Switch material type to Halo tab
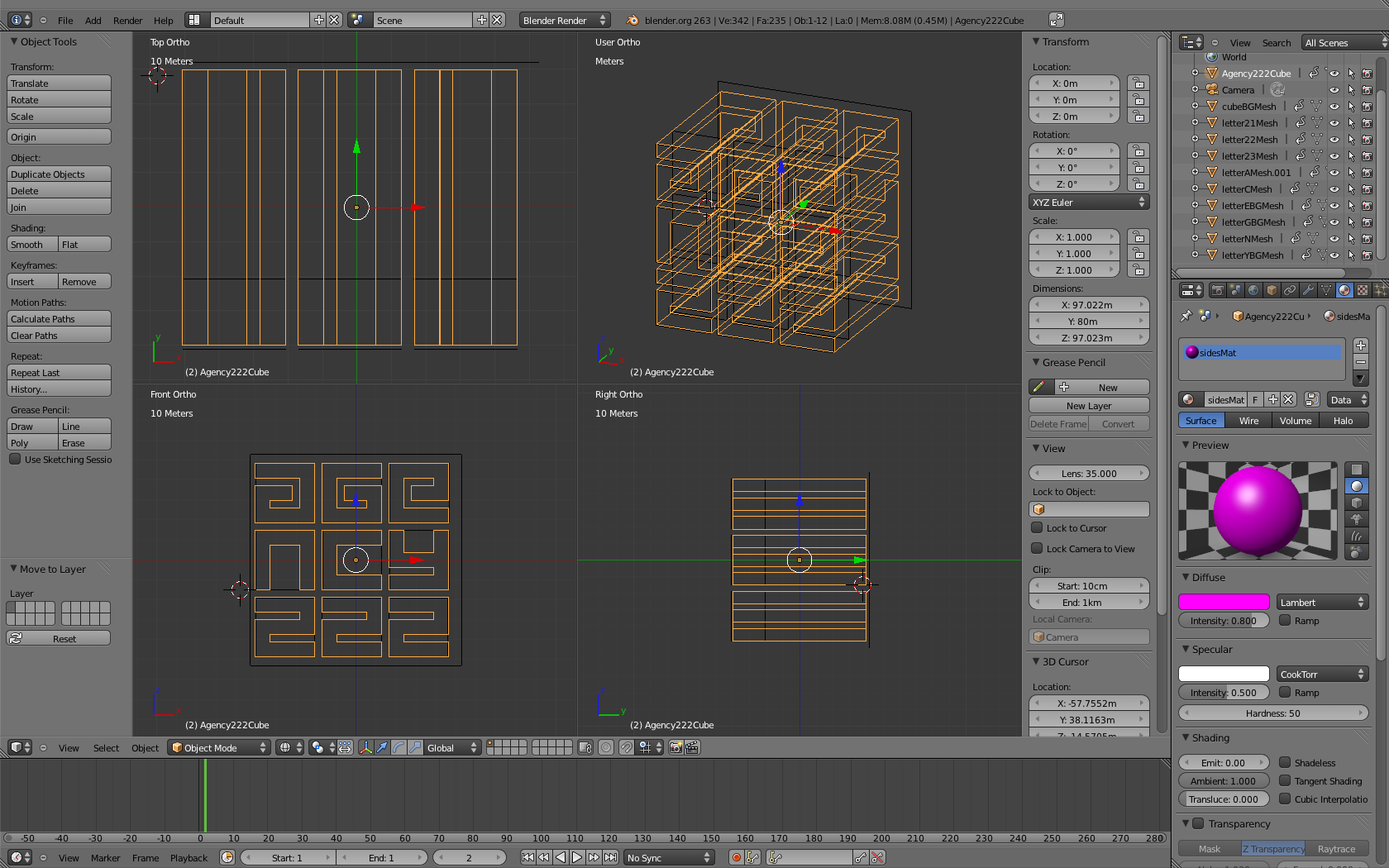This screenshot has height=868, width=1389. tap(1343, 421)
